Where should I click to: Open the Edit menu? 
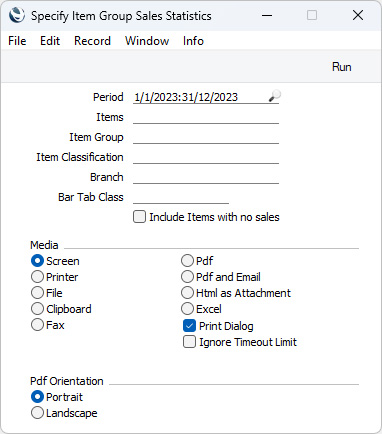tap(50, 41)
